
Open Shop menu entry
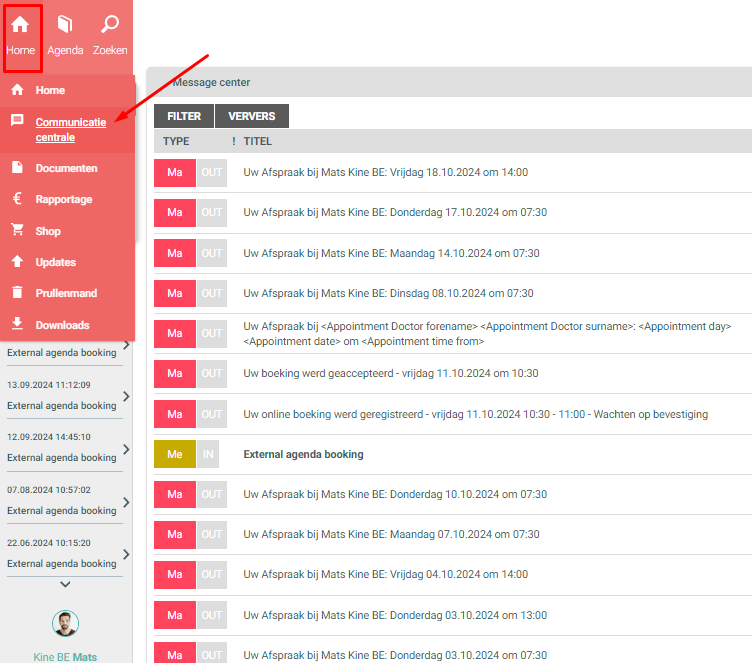48,231
